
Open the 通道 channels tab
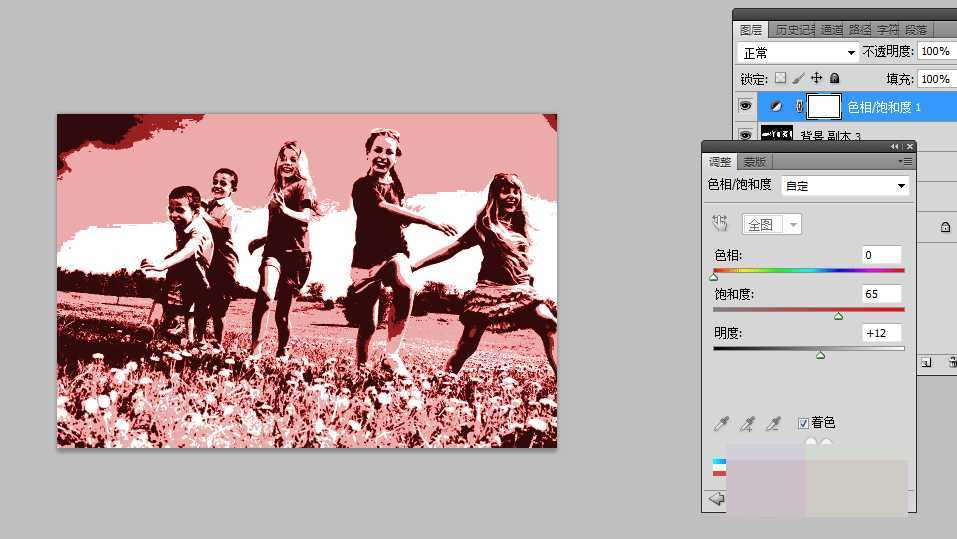click(831, 30)
